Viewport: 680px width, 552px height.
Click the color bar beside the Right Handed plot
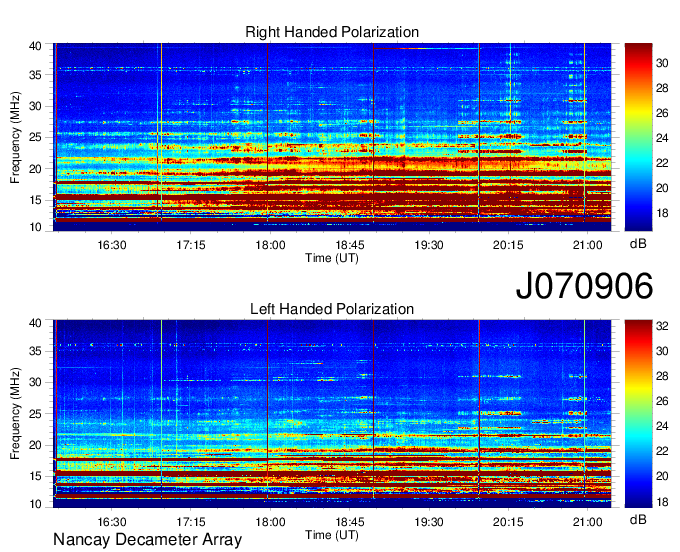point(638,137)
